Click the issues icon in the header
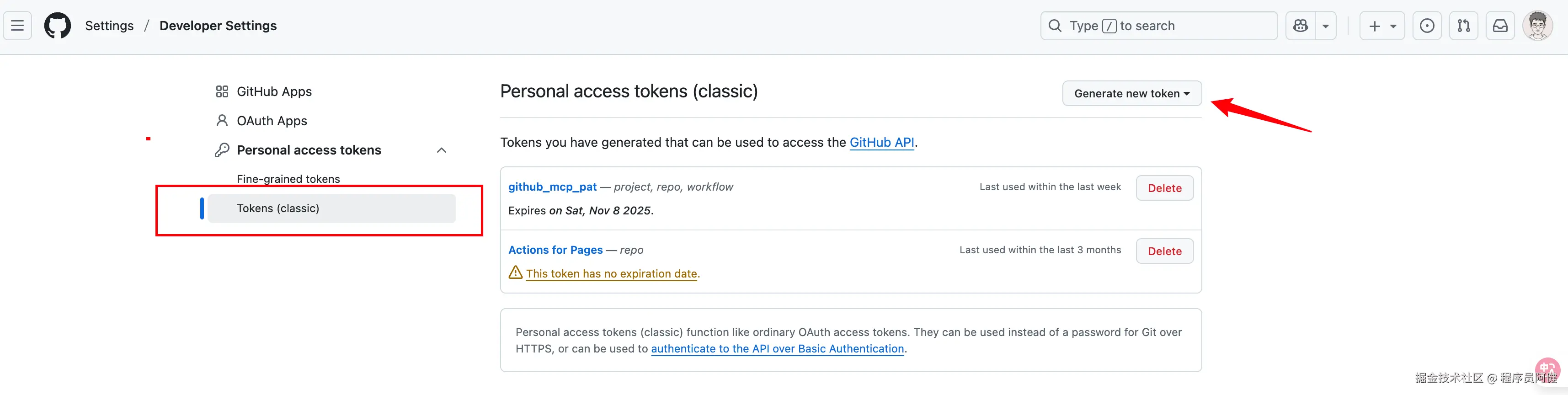 tap(1427, 25)
